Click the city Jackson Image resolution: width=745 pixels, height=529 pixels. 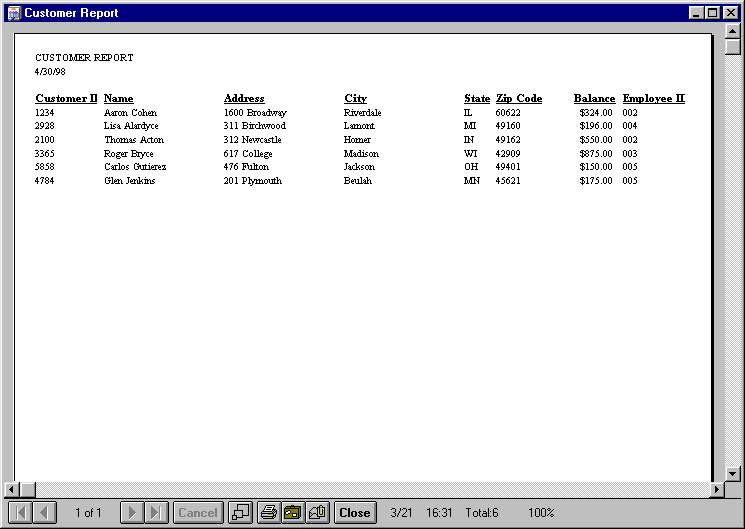click(x=359, y=167)
